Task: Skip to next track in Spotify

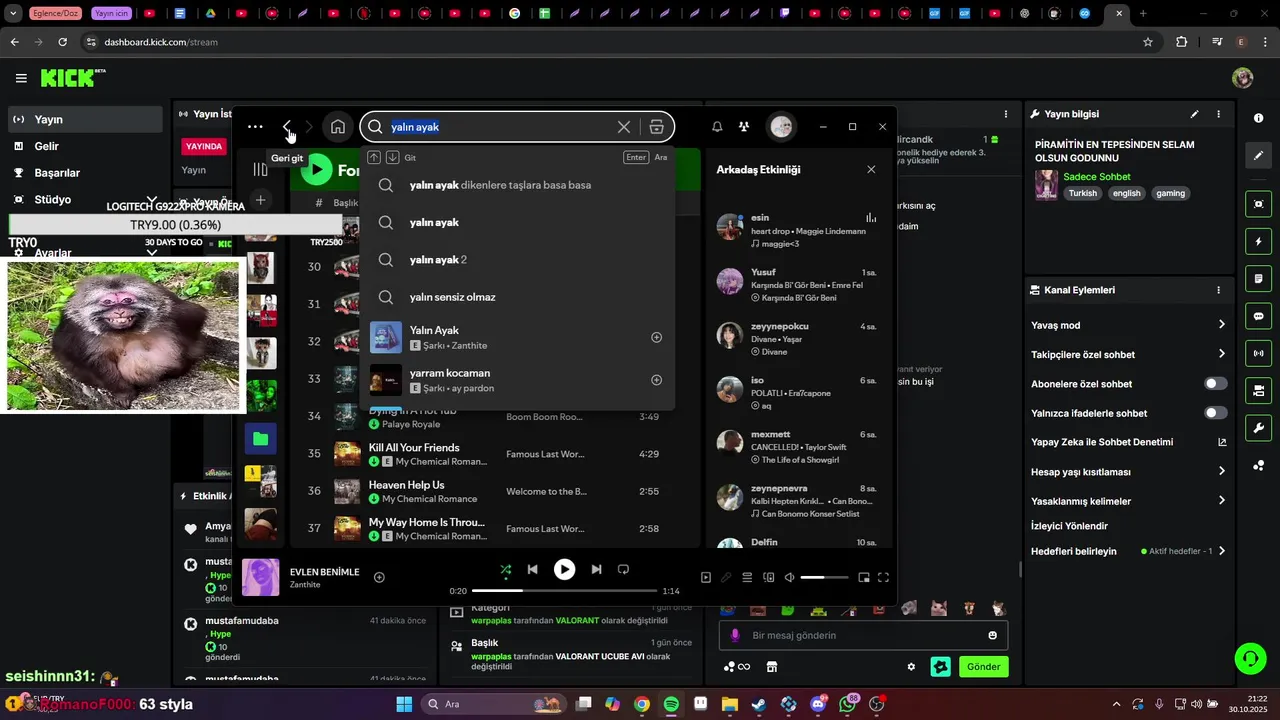Action: pyautogui.click(x=596, y=570)
